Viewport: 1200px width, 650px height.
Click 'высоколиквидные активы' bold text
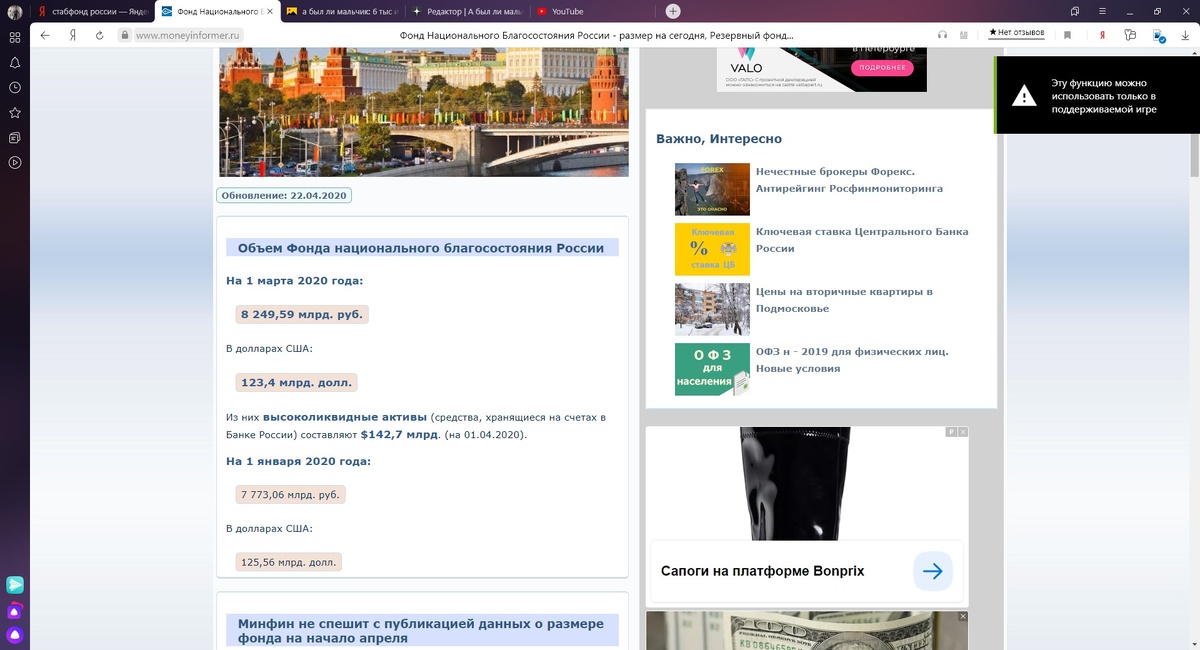[345, 417]
